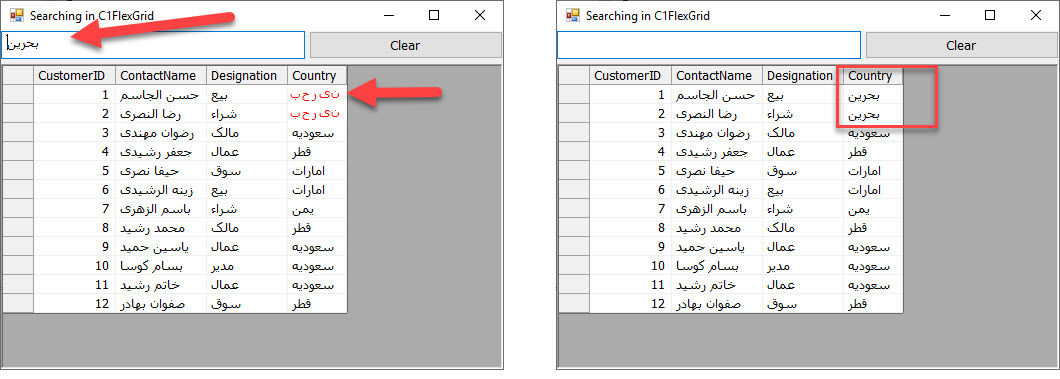Select the Country column header in right grid
The width and height of the screenshot is (1060, 379).
point(873,76)
